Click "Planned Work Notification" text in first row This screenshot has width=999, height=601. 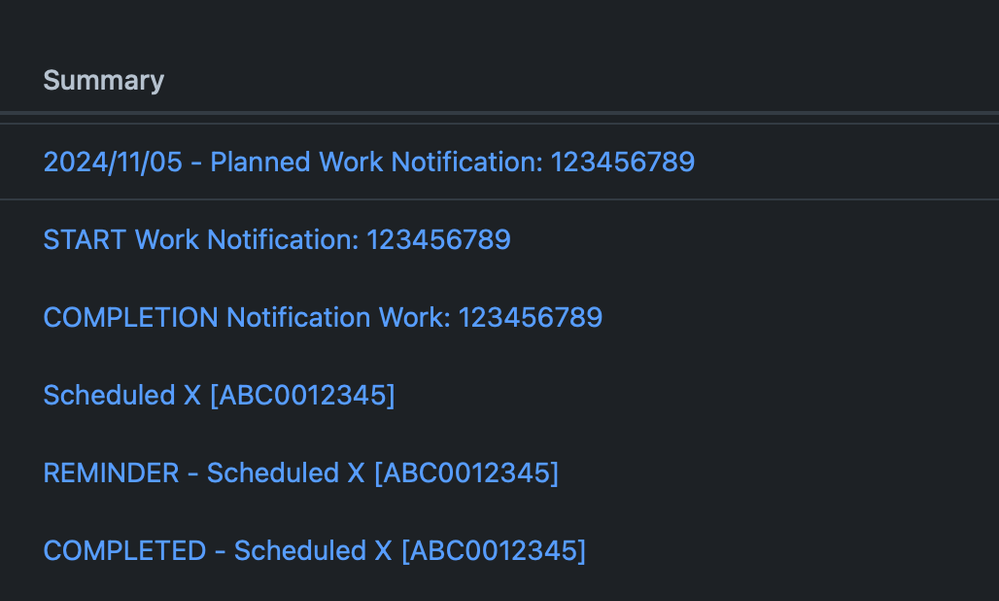click(376, 162)
